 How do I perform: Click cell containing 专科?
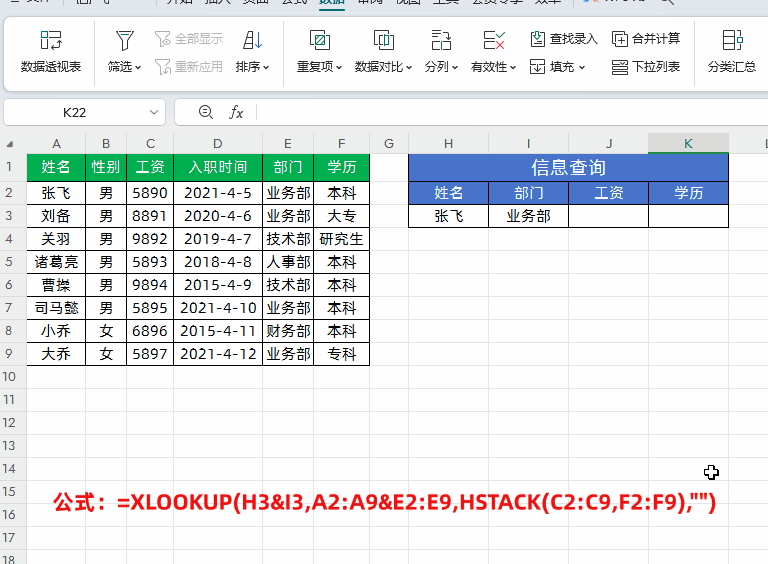[341, 354]
